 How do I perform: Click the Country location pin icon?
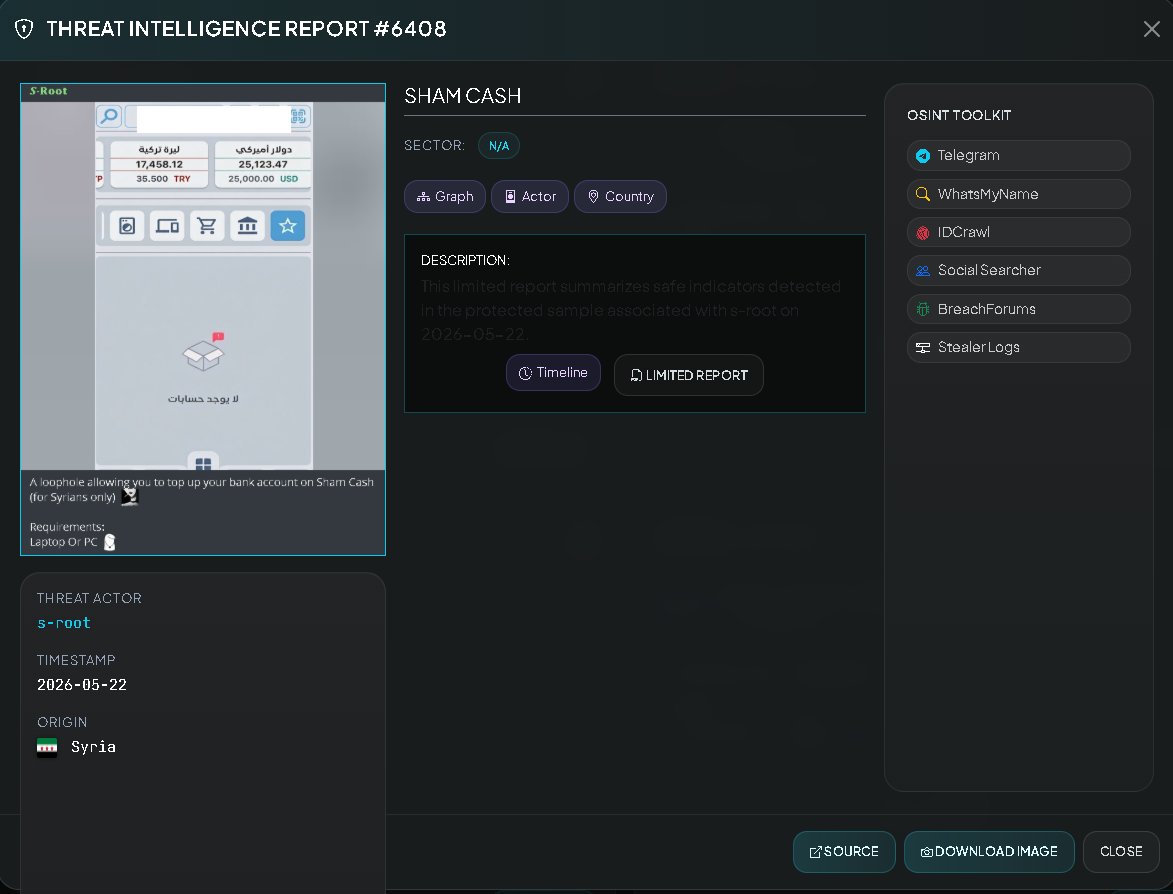click(593, 197)
